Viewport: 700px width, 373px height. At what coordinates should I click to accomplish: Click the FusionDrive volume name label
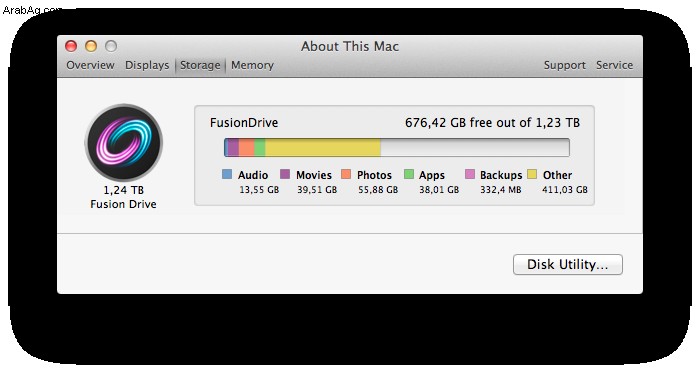pos(244,123)
